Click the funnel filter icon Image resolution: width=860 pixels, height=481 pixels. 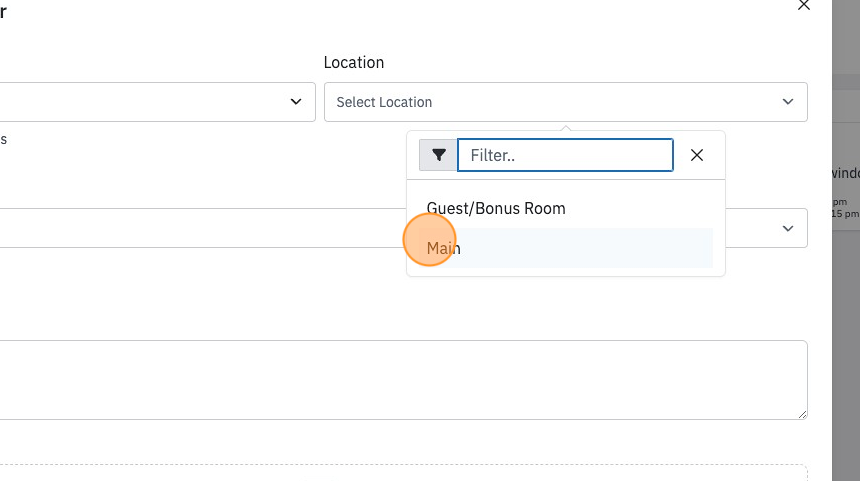tap(438, 155)
